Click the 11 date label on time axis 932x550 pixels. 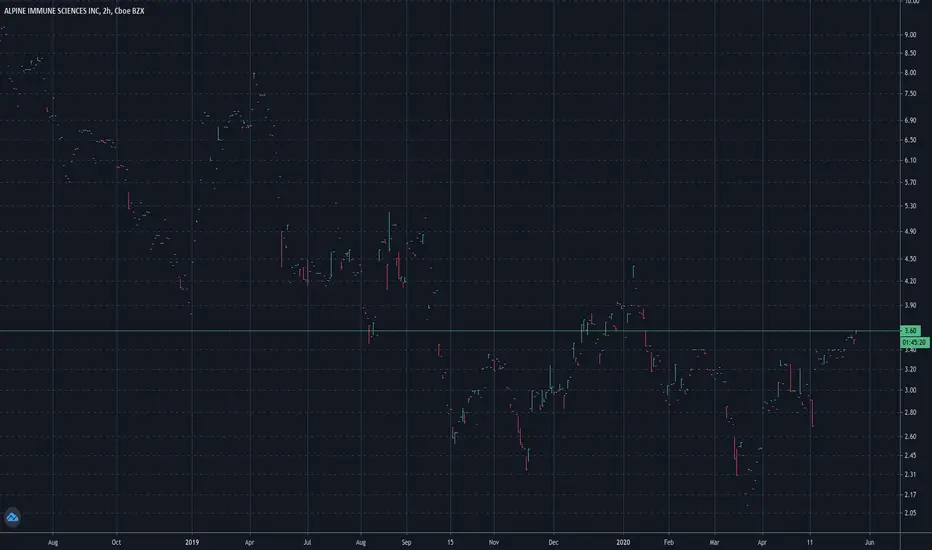pyautogui.click(x=809, y=542)
